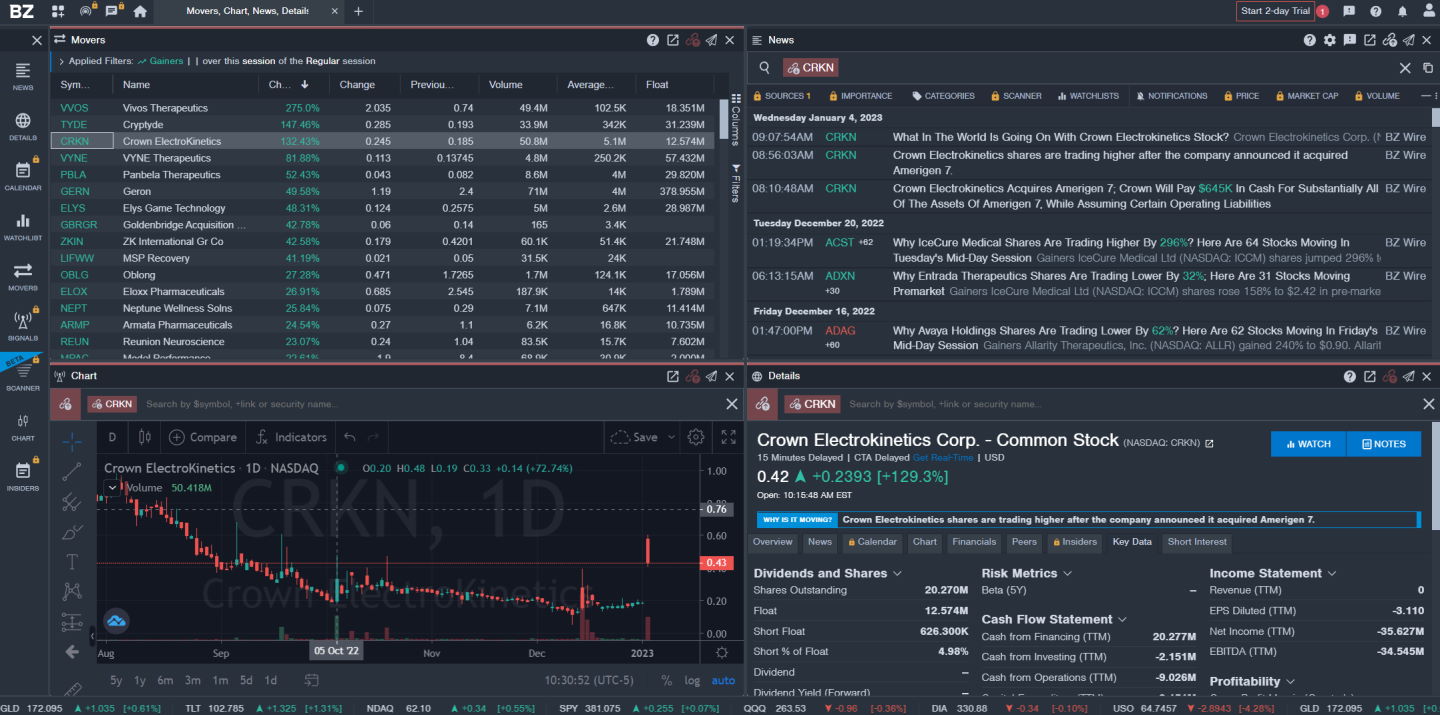Open the Risk Metrics dropdown
Image resolution: width=1440 pixels, height=715 pixels.
coord(1064,572)
